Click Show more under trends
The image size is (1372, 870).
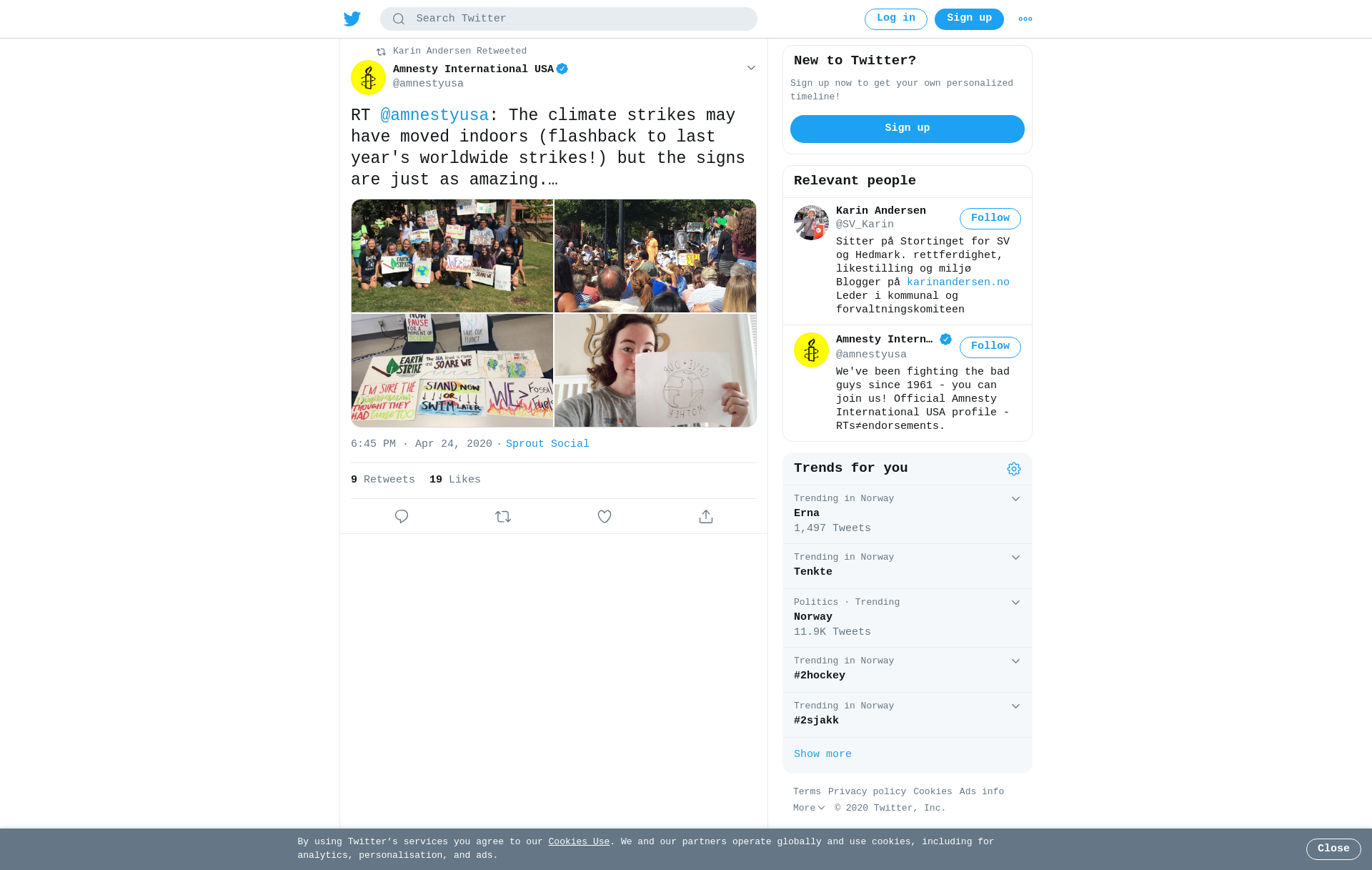click(x=822, y=754)
